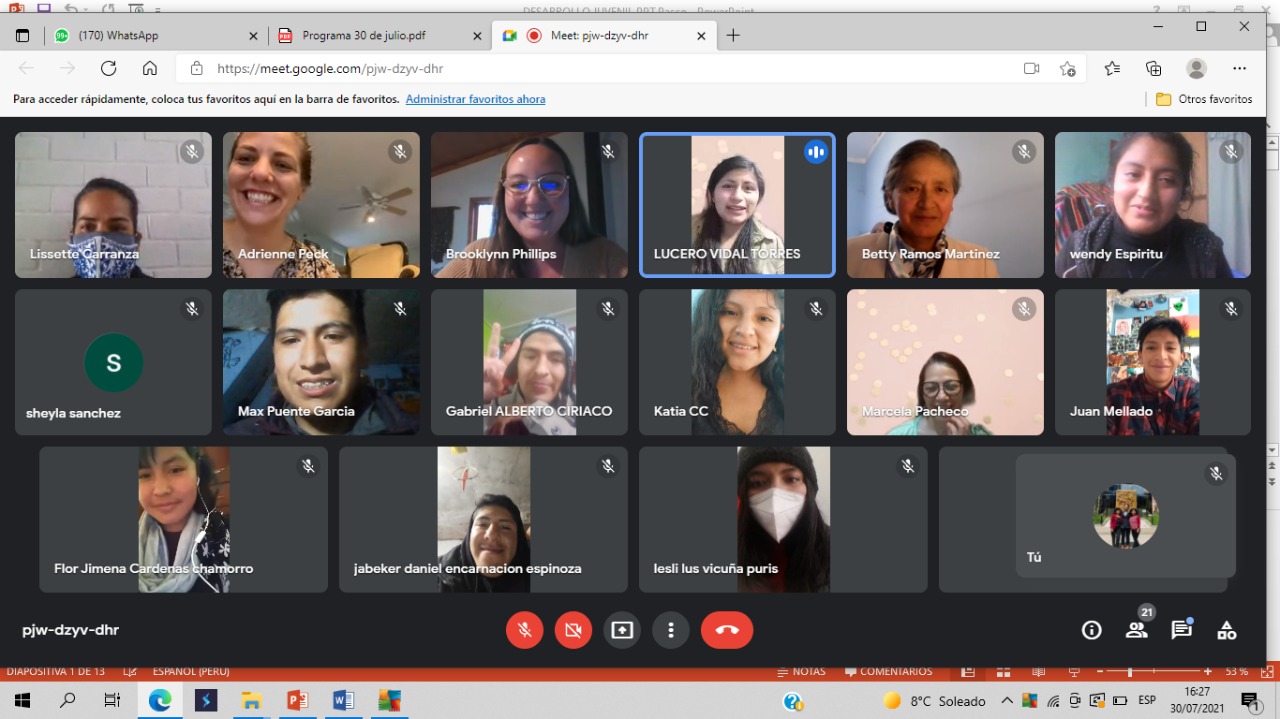This screenshot has height=719, width=1280.
Task: Select LUCERO VIDAL TORRES video tile
Action: click(737, 205)
